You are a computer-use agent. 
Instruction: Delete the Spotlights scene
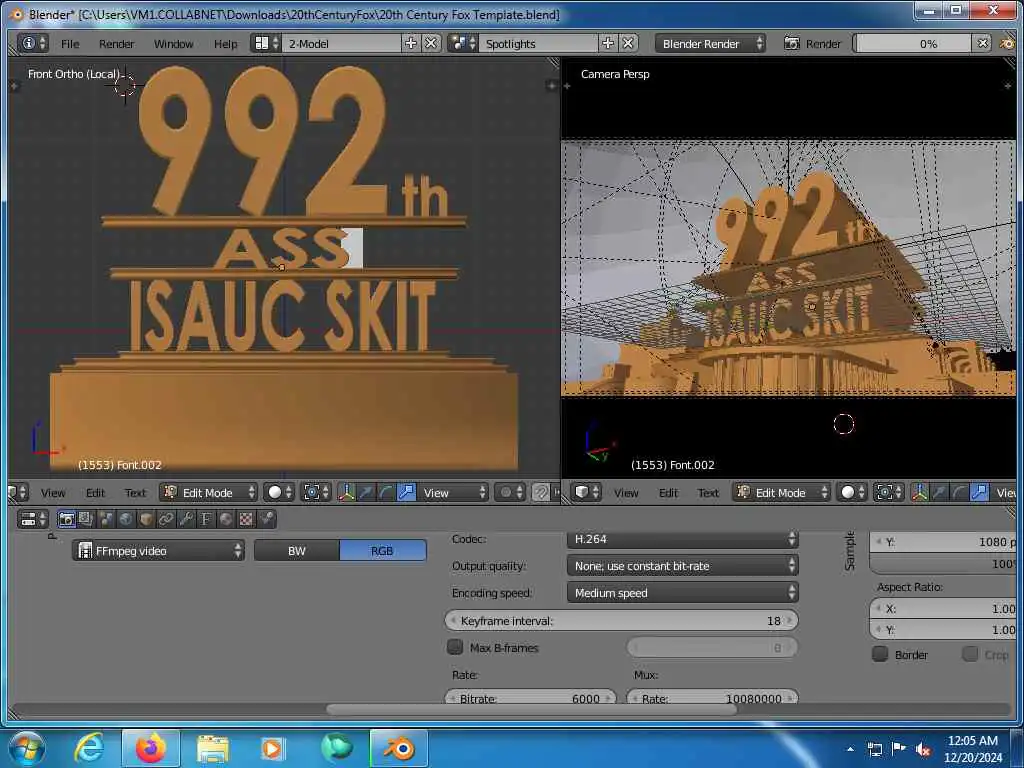click(x=628, y=43)
